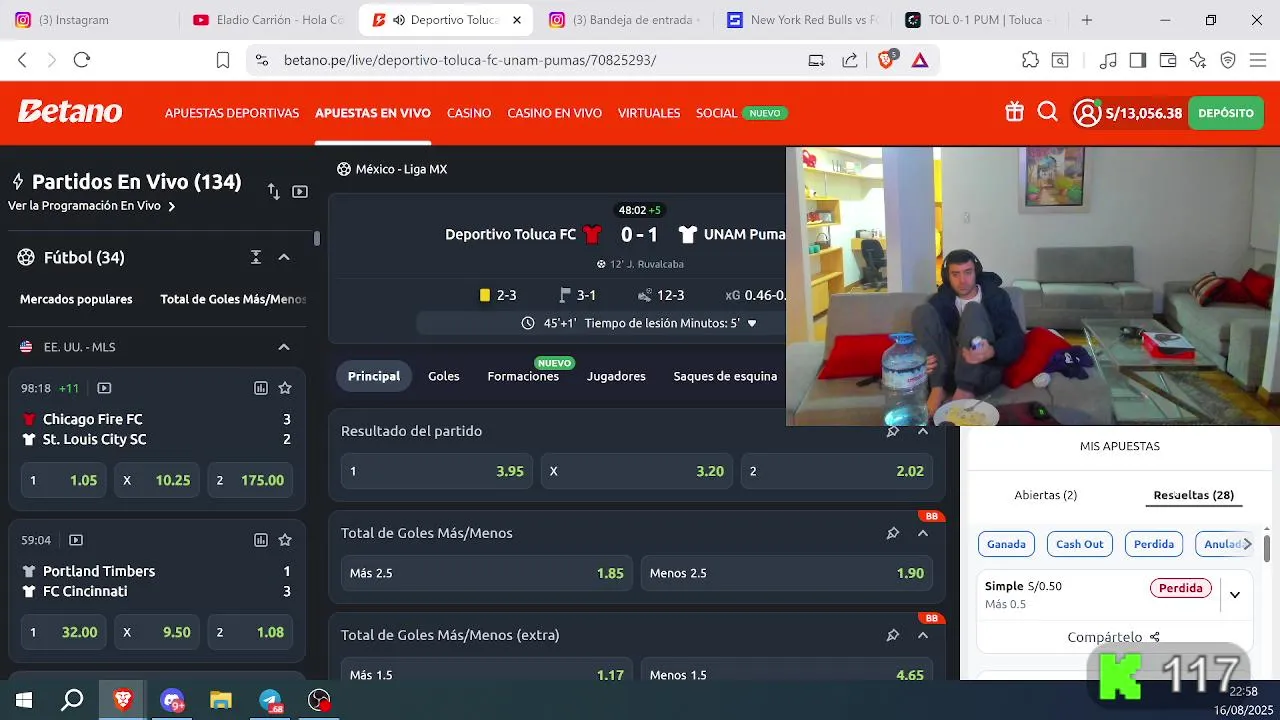Screen dimensions: 1280x720
Task: Collapse the Total de Goles Más/Menos market
Action: pos(923,533)
